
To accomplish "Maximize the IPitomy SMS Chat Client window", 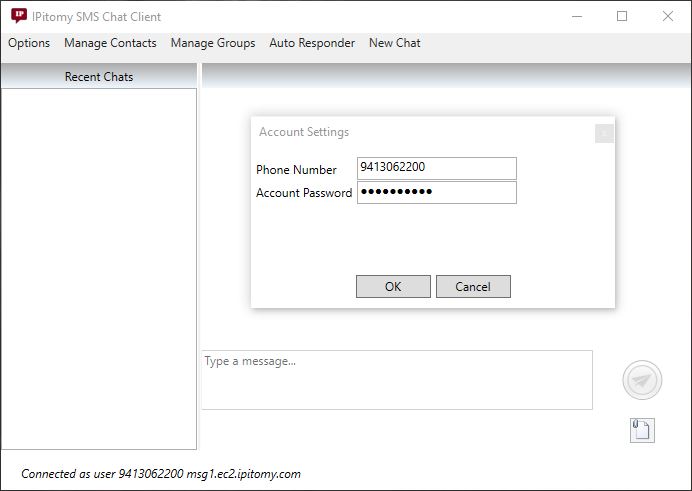I will pos(622,16).
